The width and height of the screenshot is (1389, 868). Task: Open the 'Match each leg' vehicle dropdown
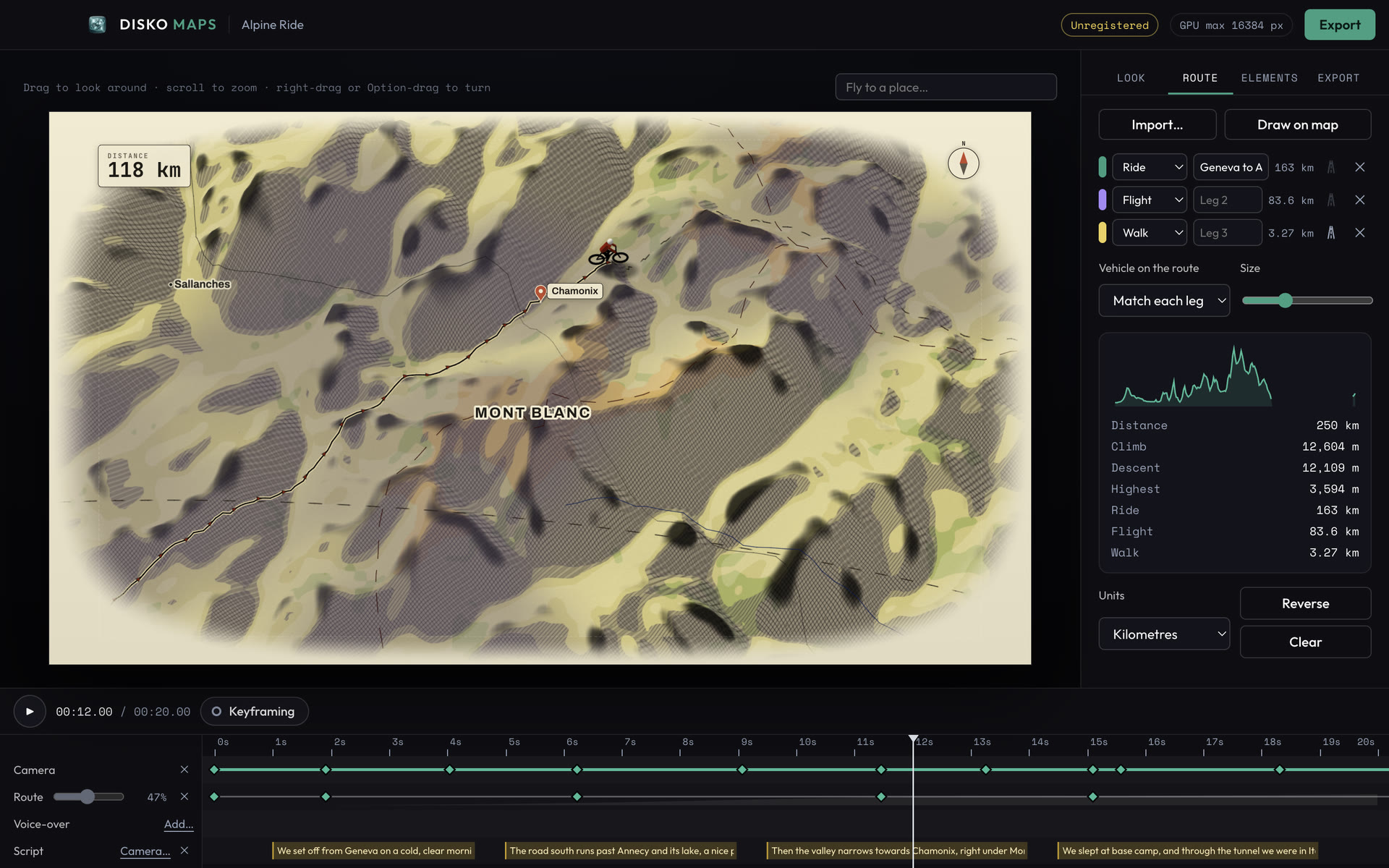[x=1164, y=301]
